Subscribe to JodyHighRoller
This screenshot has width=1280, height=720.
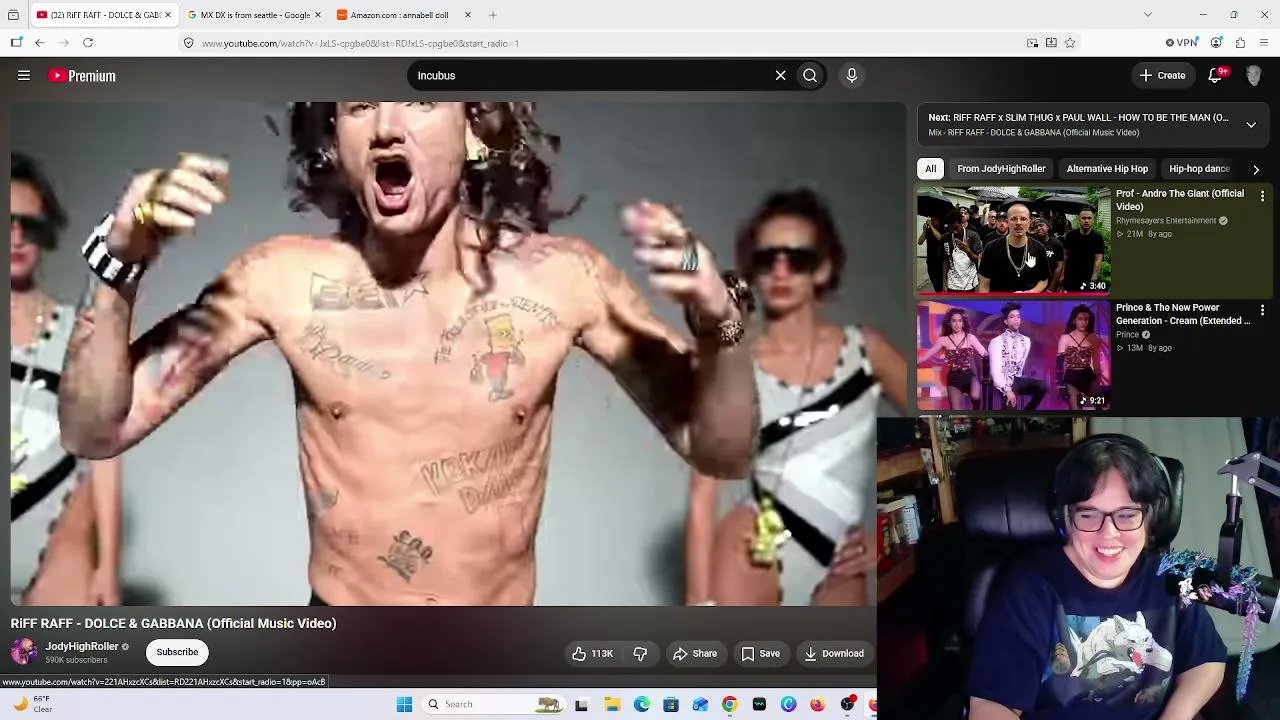[x=177, y=652]
